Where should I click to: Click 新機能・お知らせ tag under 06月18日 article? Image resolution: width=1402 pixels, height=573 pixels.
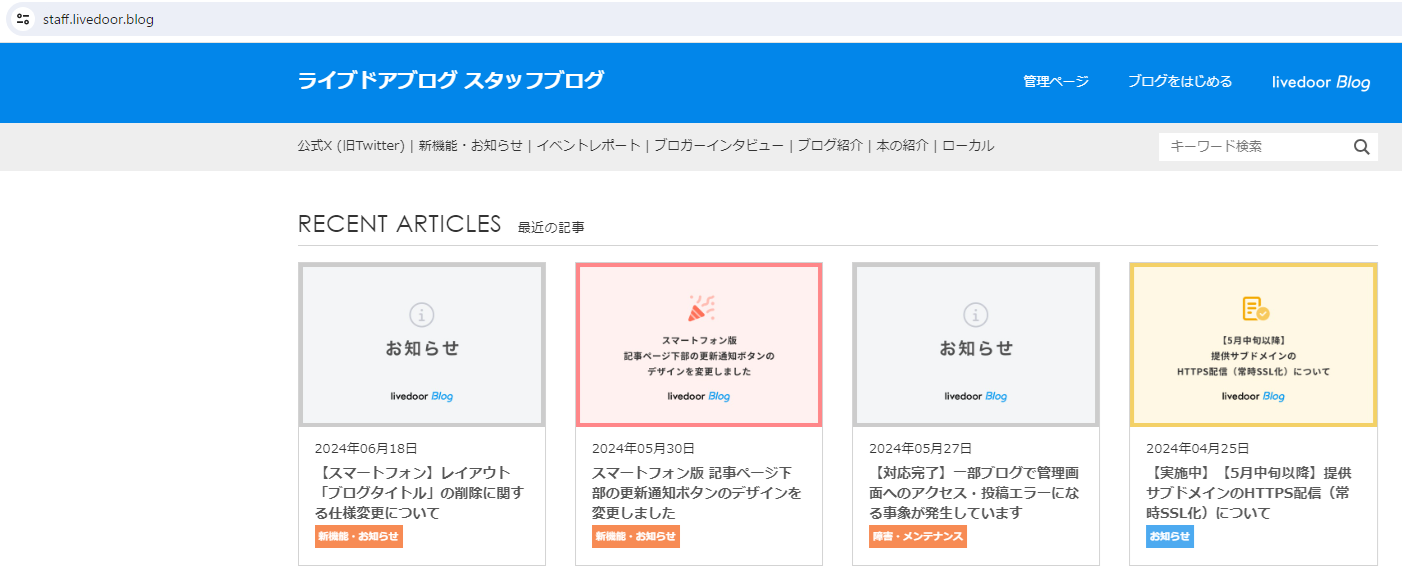(359, 537)
